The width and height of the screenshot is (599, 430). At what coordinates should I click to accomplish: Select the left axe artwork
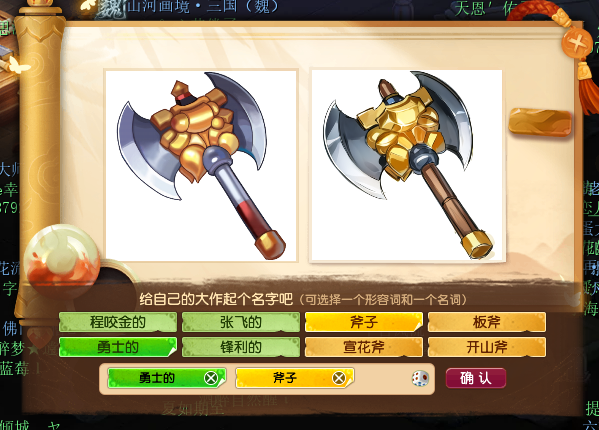[201, 165]
